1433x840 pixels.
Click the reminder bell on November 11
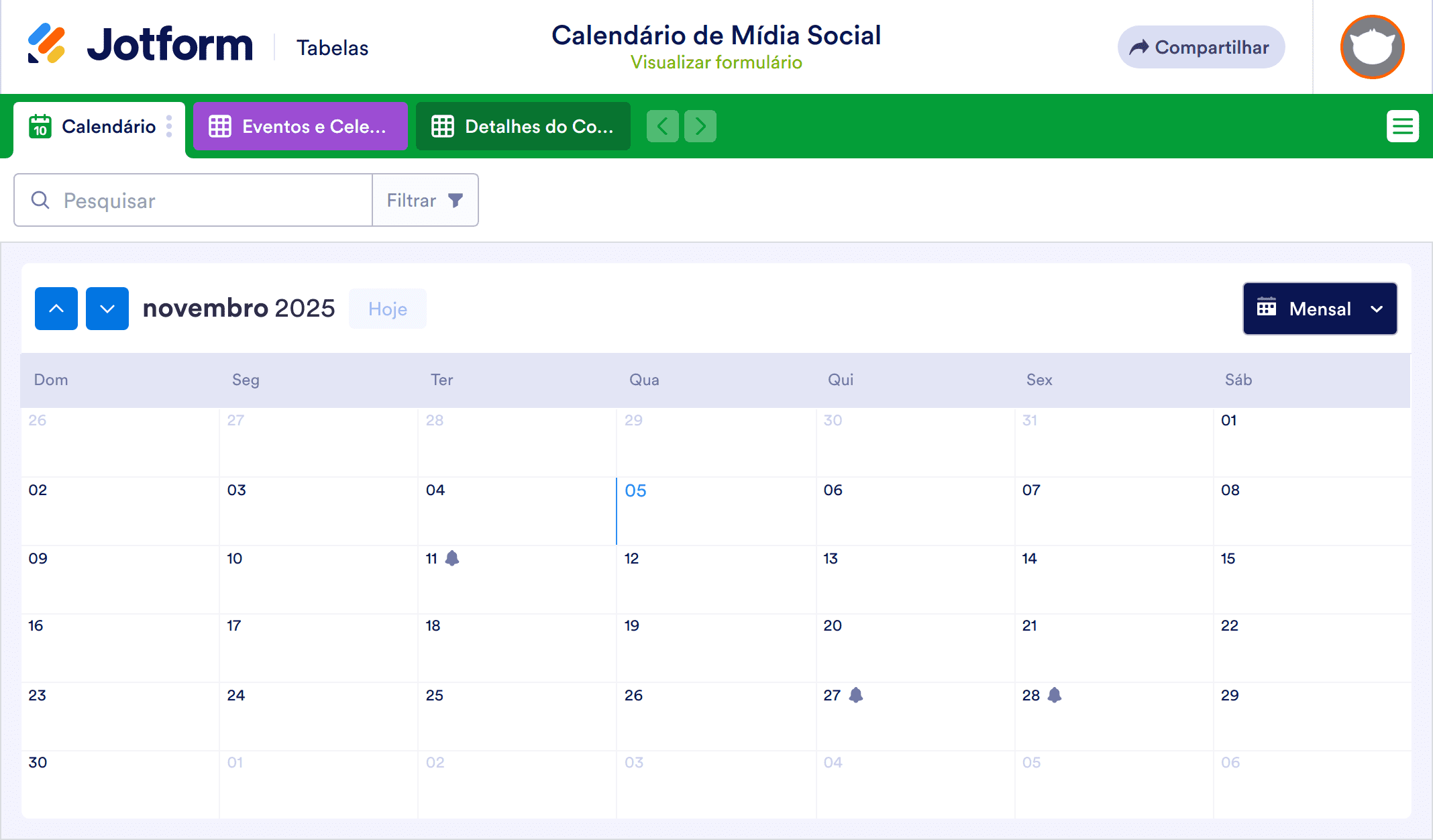tap(454, 558)
